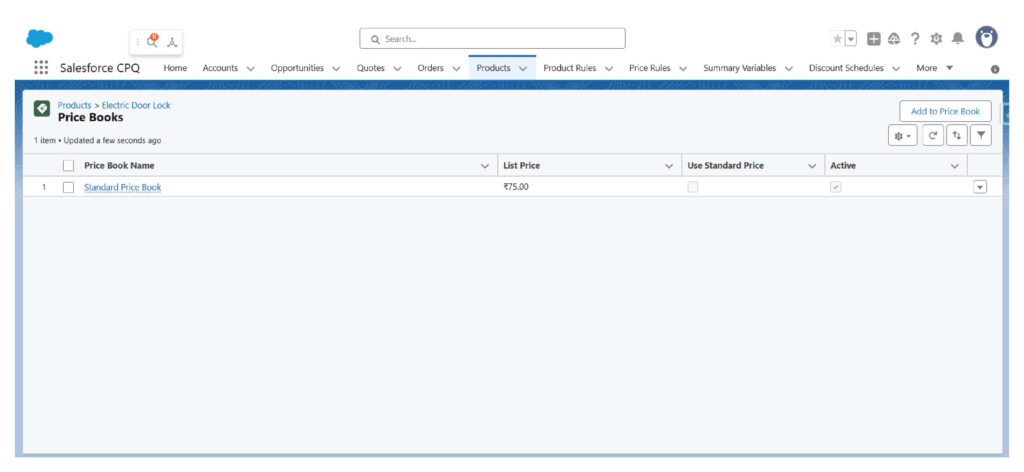Open Use Standard Price column chevron
1024x472 pixels.
[x=812, y=166]
